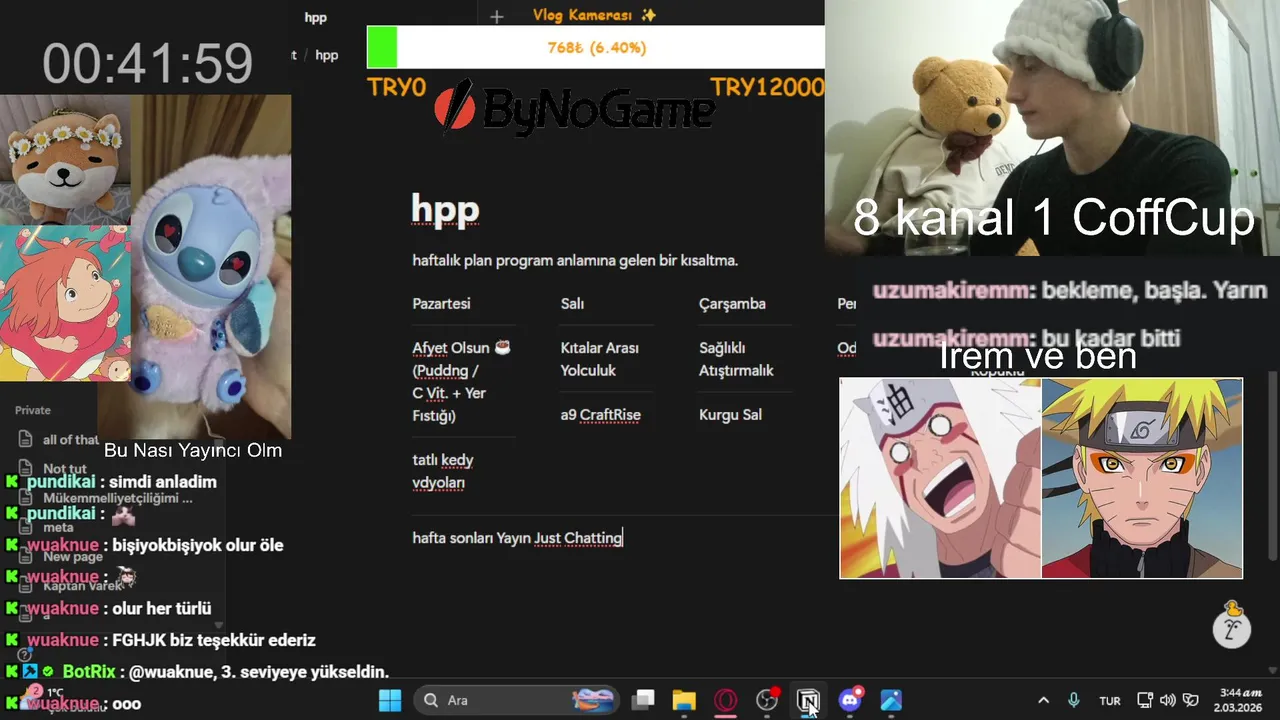Click the Notion help question mark icon
Image resolution: width=1280 pixels, height=720 pixels.
click(x=25, y=654)
